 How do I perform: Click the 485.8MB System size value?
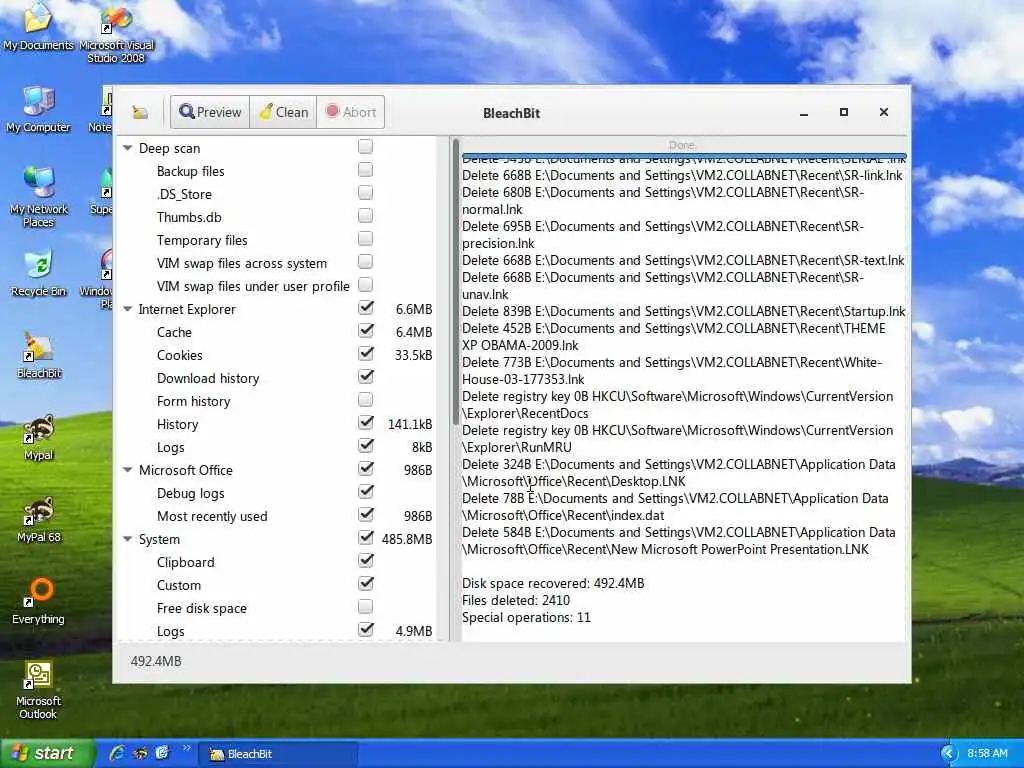pyautogui.click(x=407, y=539)
